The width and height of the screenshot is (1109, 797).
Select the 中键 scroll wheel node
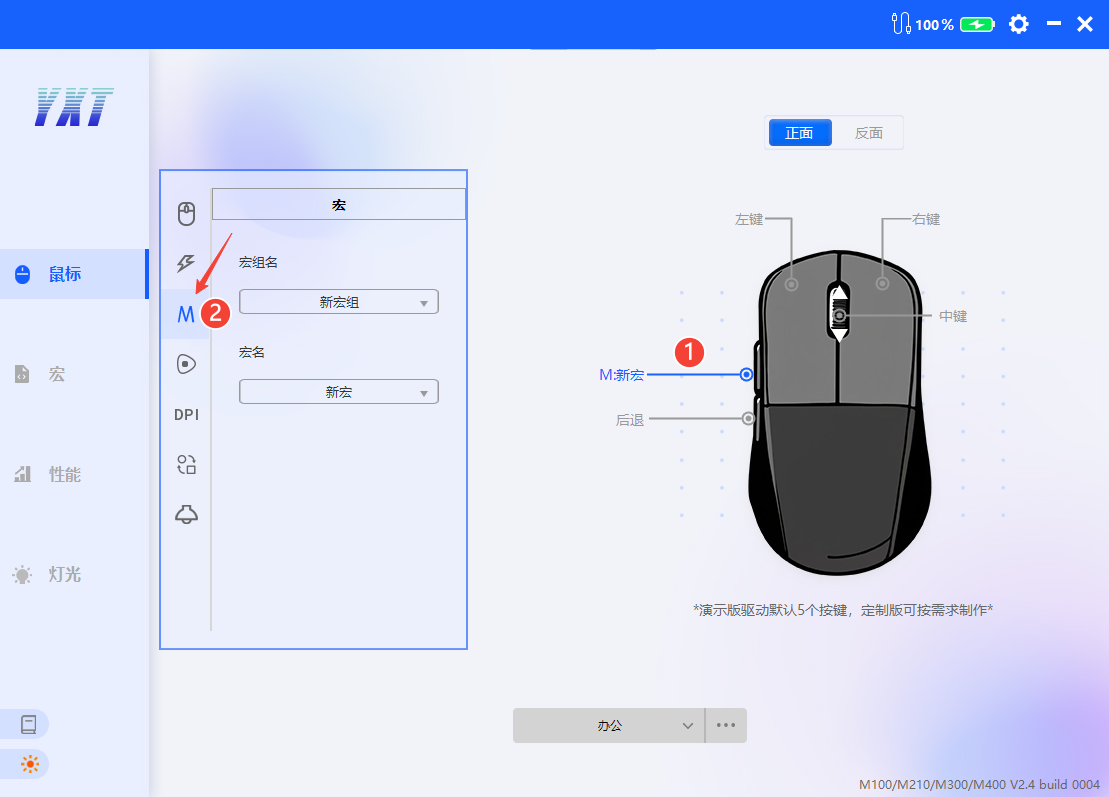(x=840, y=316)
